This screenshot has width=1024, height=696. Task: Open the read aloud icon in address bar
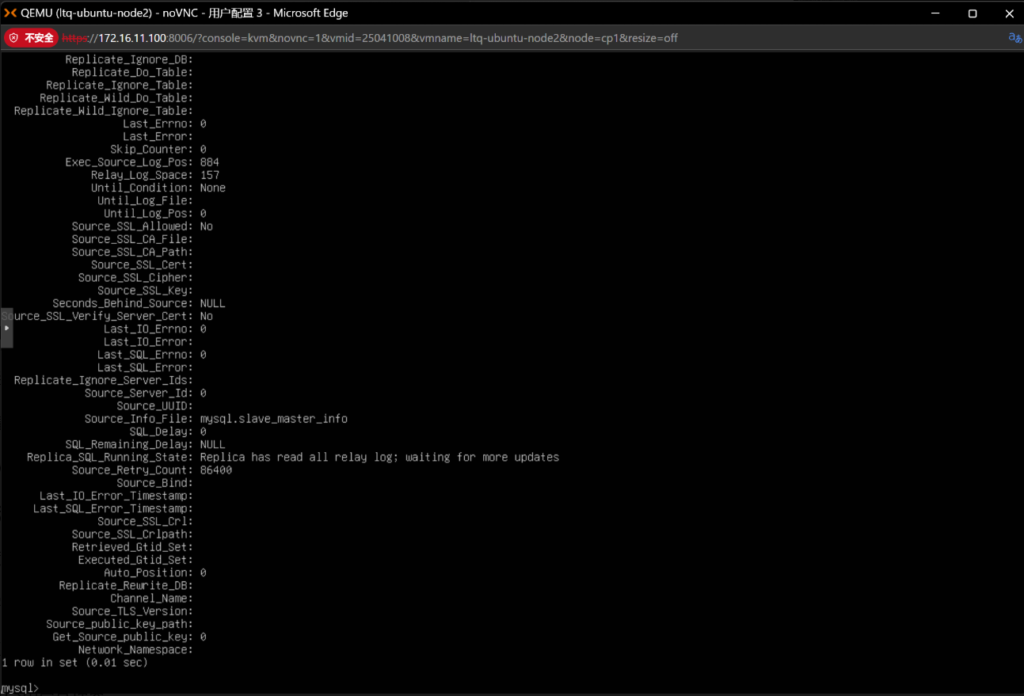(1013, 37)
